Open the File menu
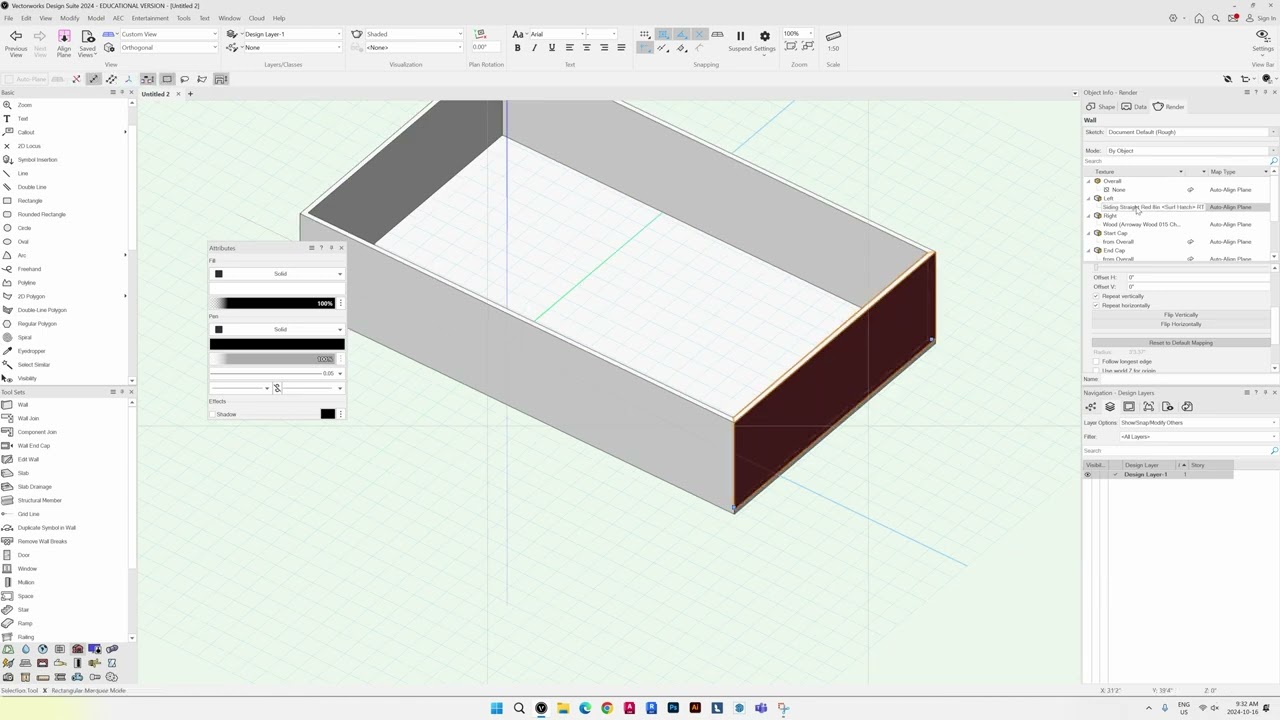 tap(9, 18)
